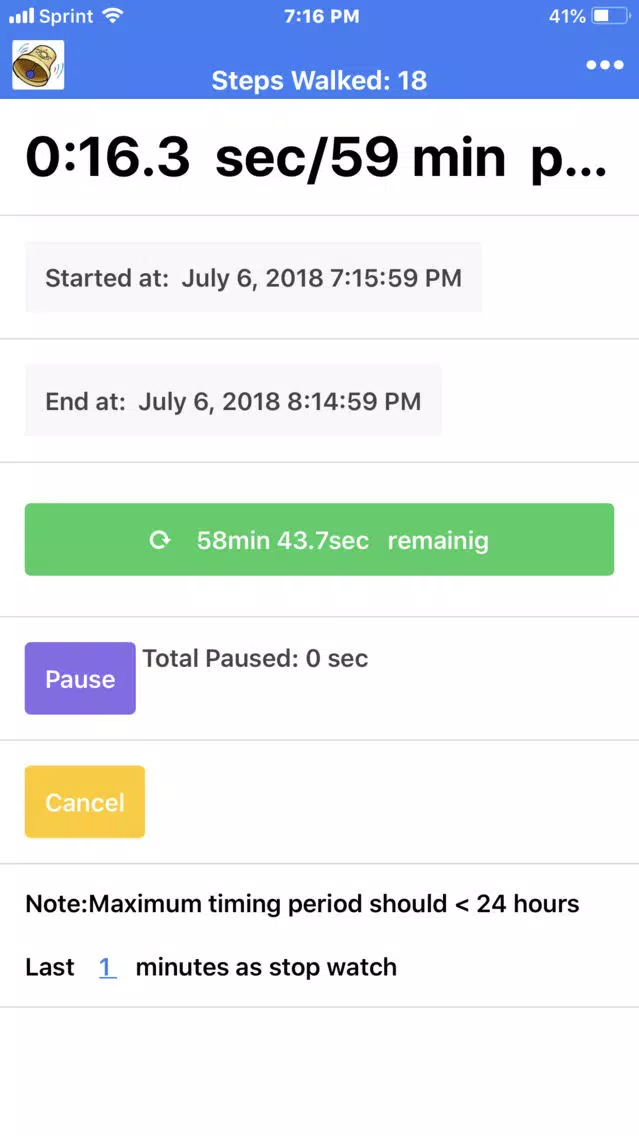Tap the Started at timestamp field
639x1136 pixels.
pos(253,277)
